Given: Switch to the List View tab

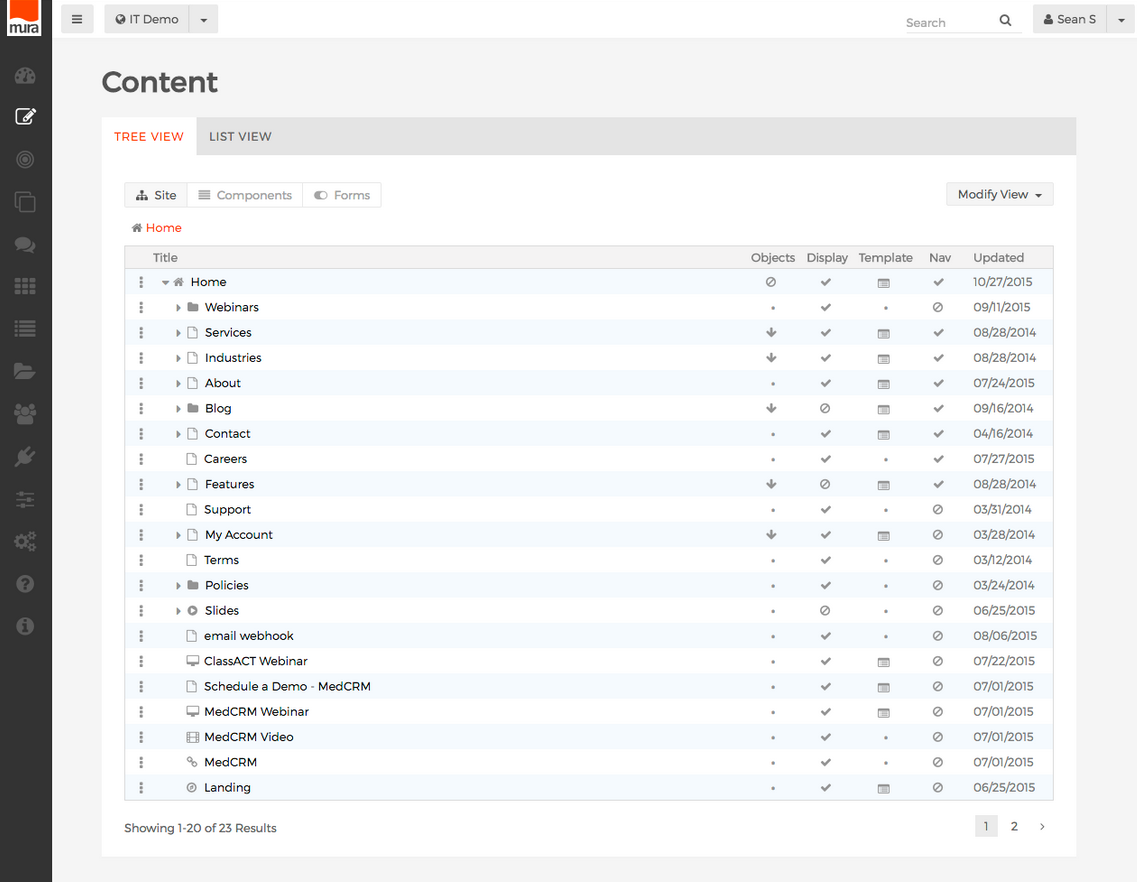Looking at the screenshot, I should [240, 136].
